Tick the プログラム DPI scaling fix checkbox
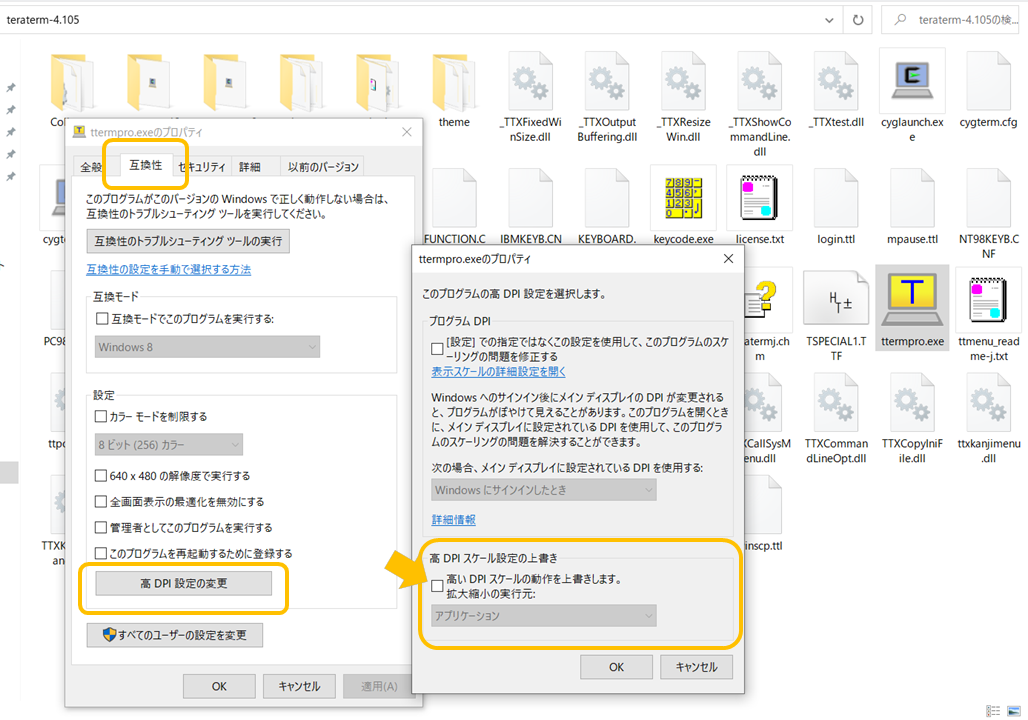The width and height of the screenshot is (1028, 720). (437, 349)
